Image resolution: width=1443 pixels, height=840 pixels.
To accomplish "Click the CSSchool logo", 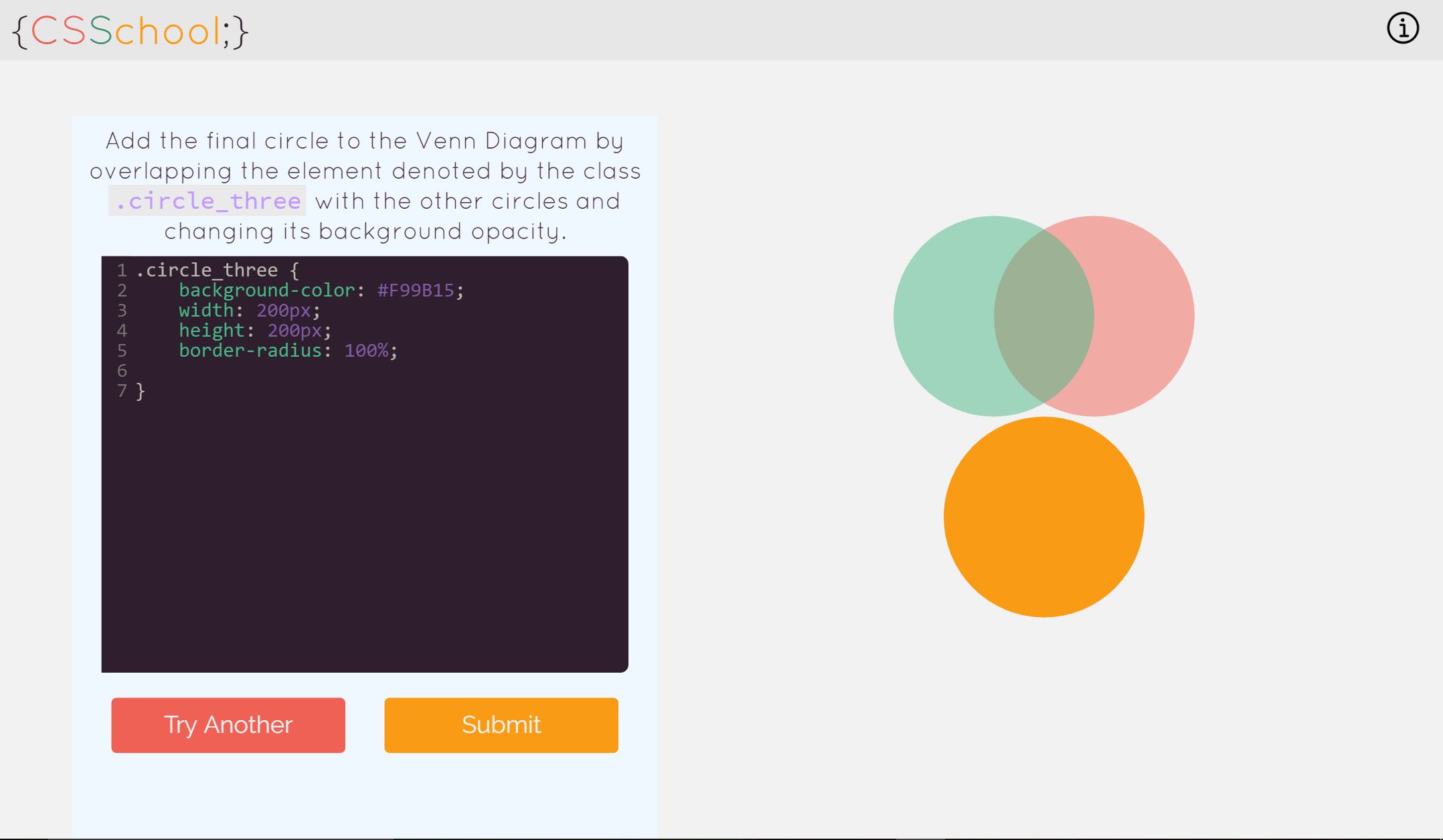I will coord(131,31).
